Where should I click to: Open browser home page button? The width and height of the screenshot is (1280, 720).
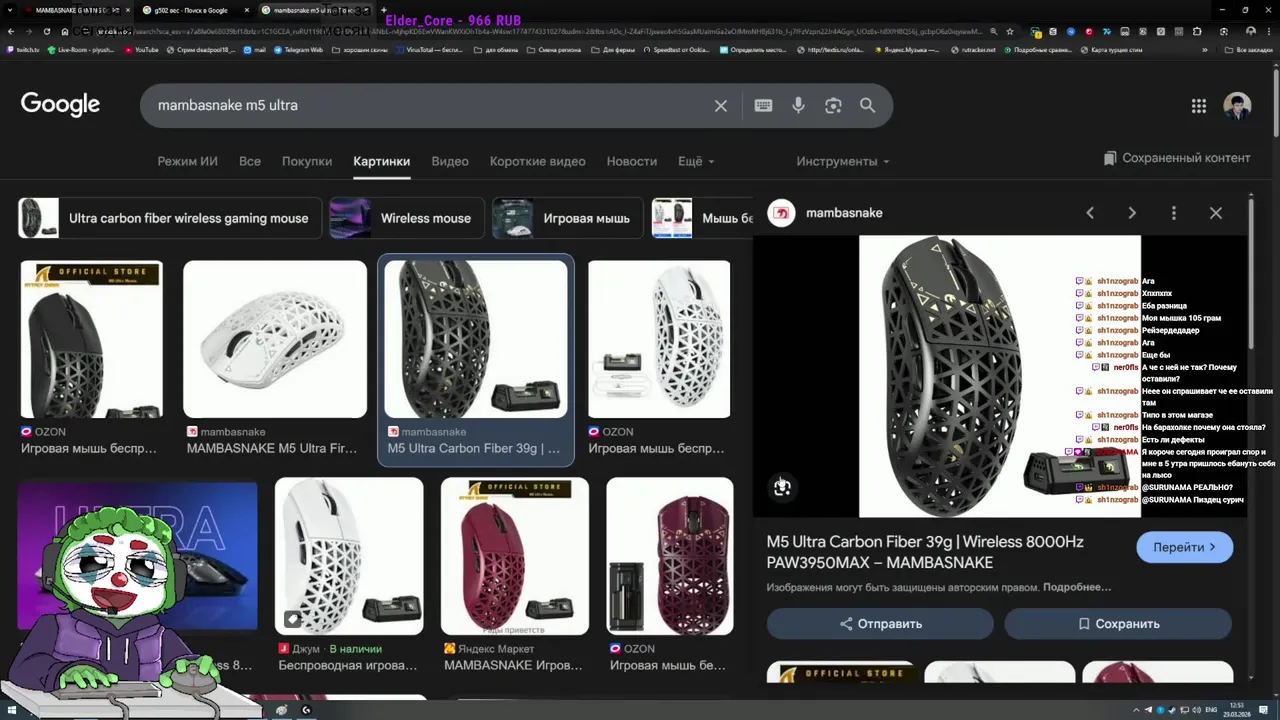[64, 31]
